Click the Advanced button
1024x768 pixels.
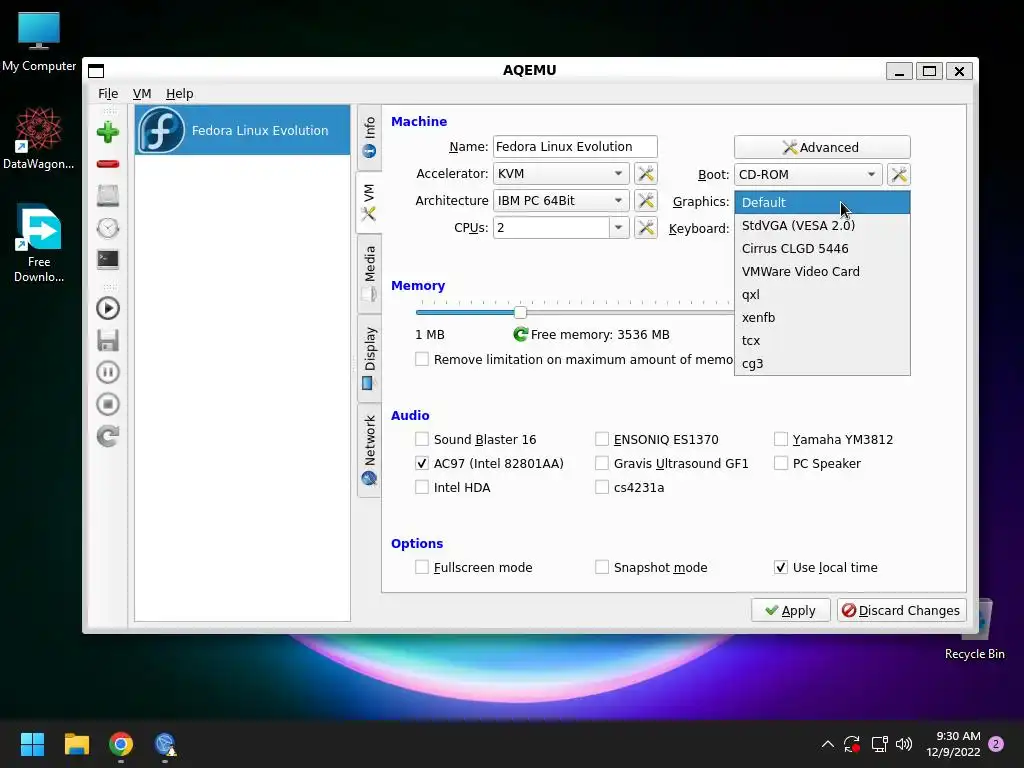pyautogui.click(x=822, y=147)
